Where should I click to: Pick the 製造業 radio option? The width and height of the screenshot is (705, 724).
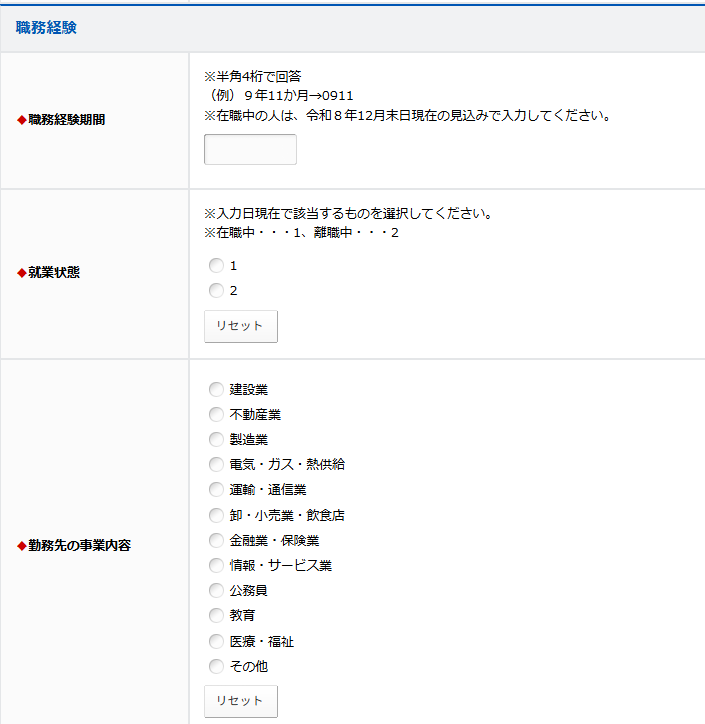216,439
